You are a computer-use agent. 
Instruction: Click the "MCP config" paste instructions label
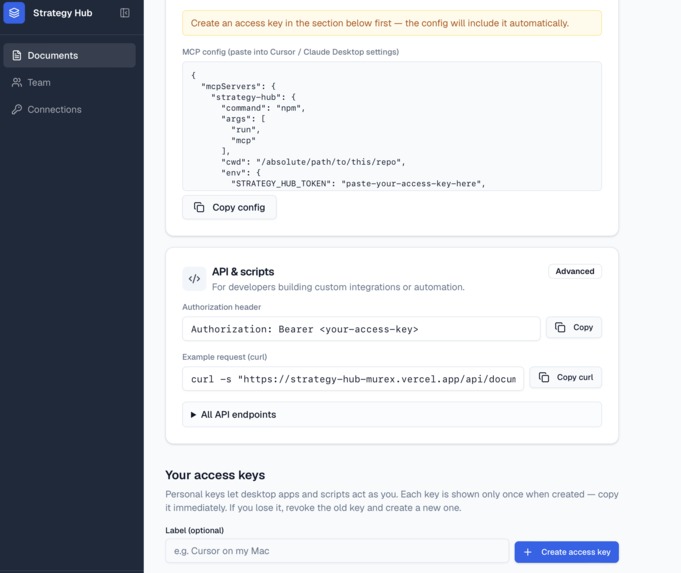(x=291, y=52)
